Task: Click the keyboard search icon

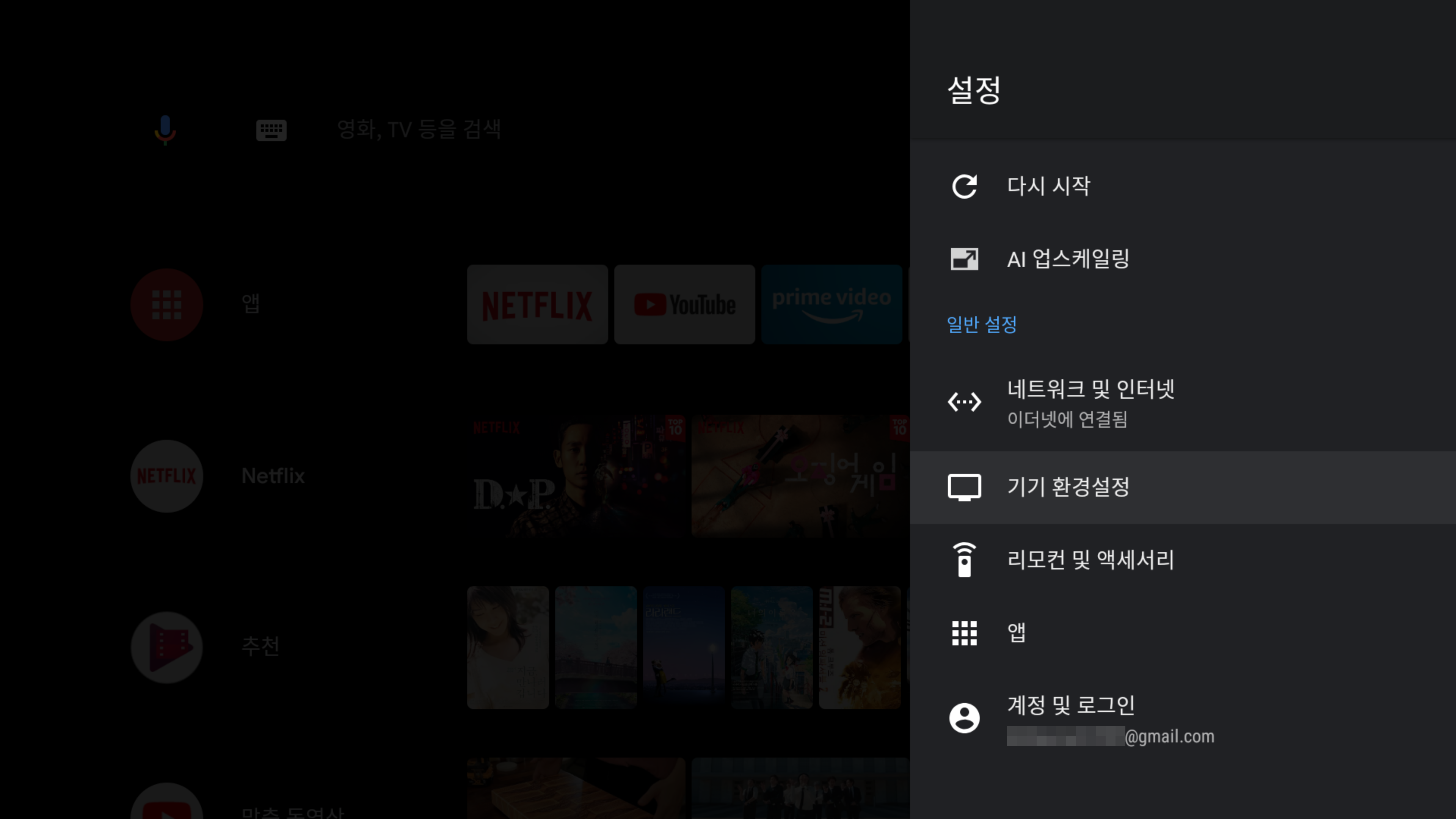Action: [x=271, y=130]
